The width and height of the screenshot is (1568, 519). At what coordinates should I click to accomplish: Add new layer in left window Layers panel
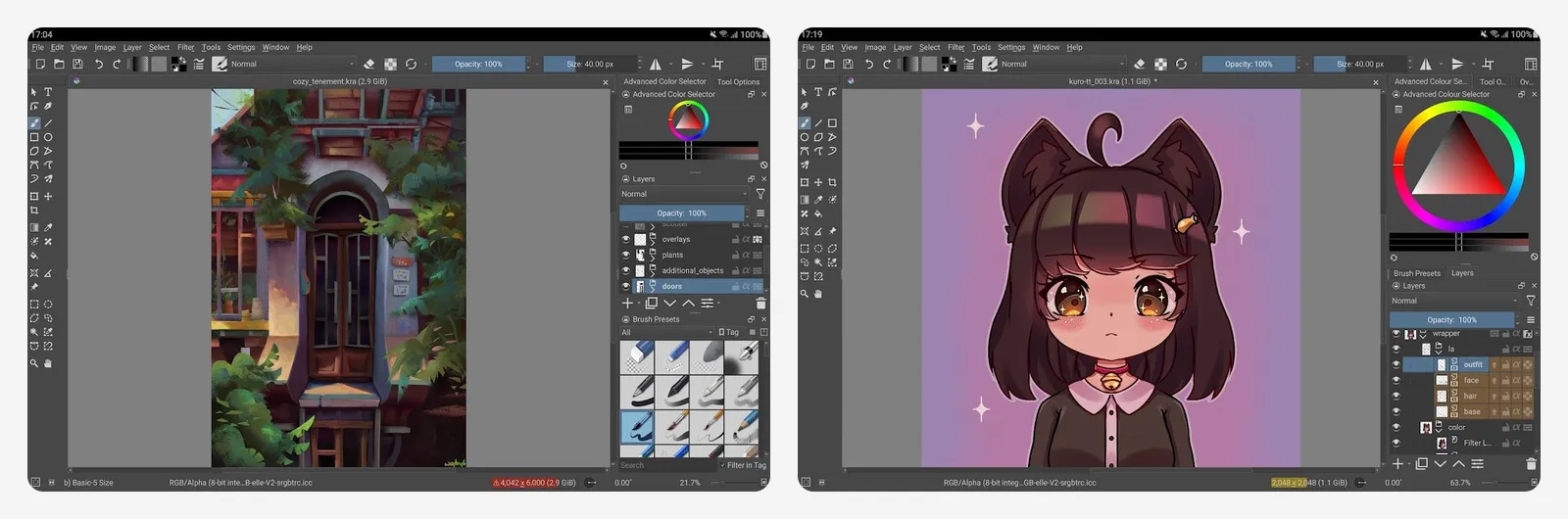tap(628, 304)
